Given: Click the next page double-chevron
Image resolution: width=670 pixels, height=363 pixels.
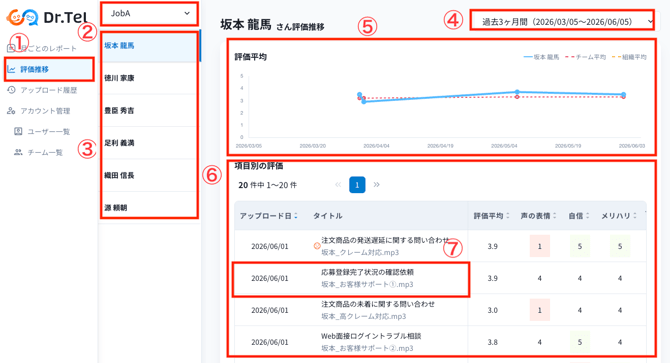Looking at the screenshot, I should [x=376, y=185].
